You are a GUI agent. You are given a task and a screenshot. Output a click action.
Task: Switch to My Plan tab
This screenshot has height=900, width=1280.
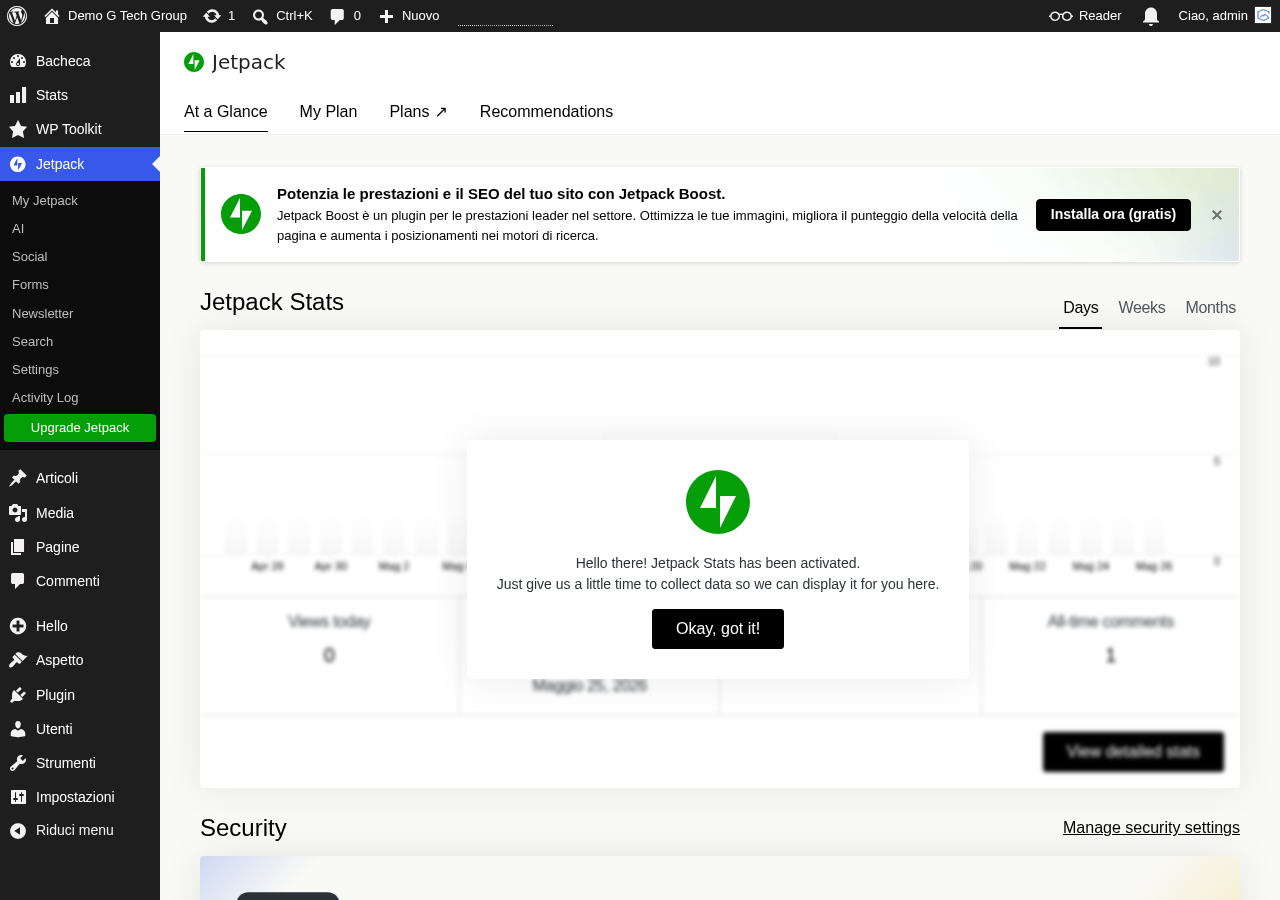point(328,112)
